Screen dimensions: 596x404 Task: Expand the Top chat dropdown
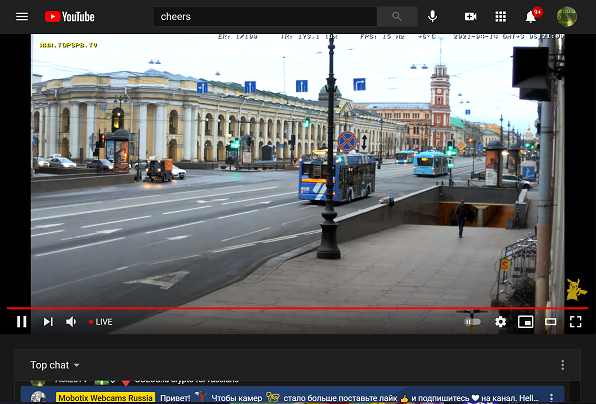click(55, 365)
